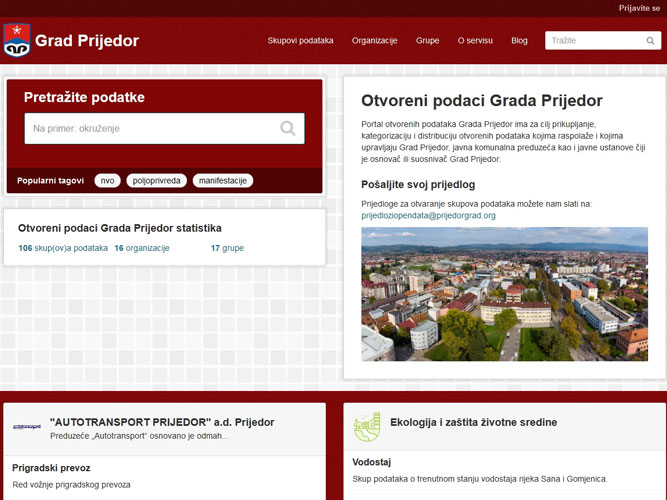Open the Grupe navigation item

tap(427, 41)
